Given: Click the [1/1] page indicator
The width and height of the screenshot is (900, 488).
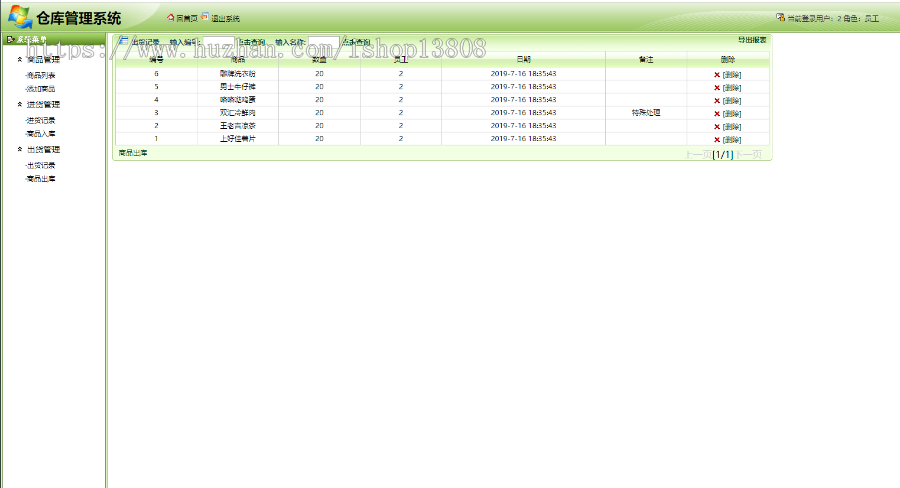Looking at the screenshot, I should tap(723, 155).
